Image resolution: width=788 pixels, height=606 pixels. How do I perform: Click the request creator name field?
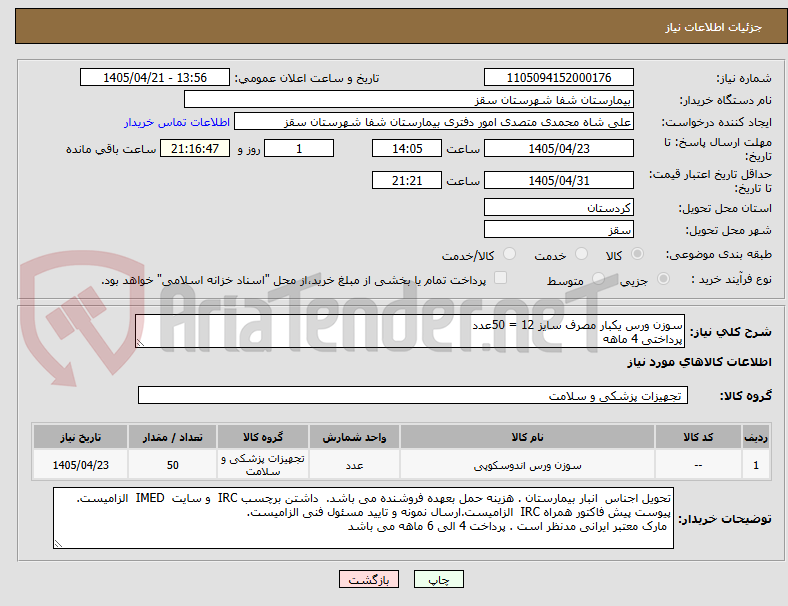point(434,122)
